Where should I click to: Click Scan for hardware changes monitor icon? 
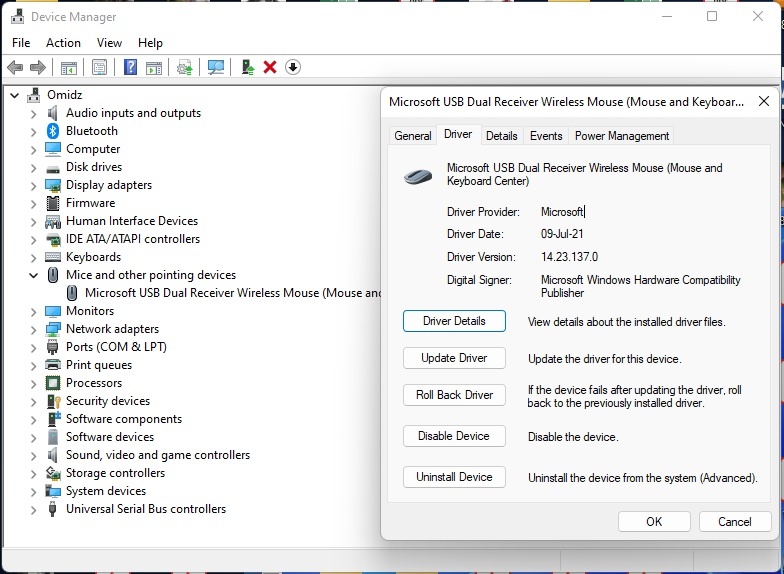click(x=216, y=67)
